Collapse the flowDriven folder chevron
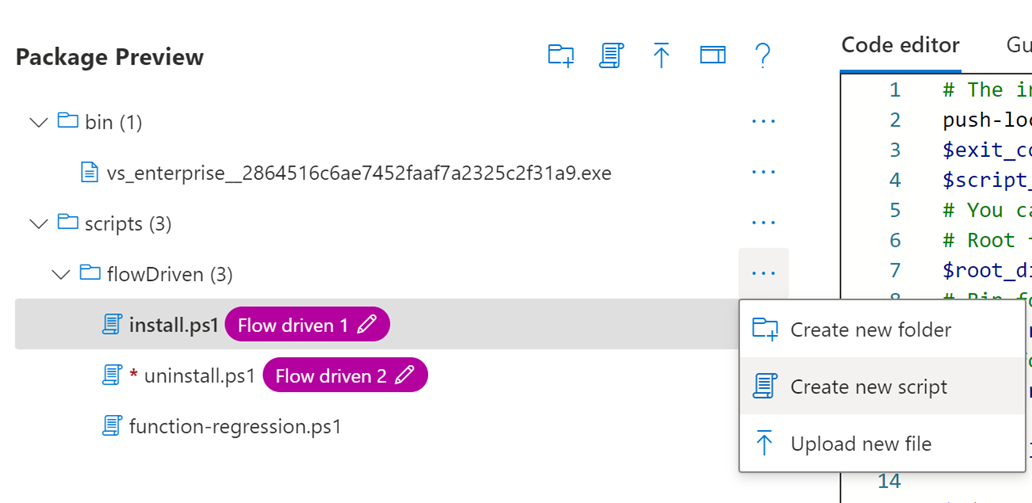 [61, 274]
